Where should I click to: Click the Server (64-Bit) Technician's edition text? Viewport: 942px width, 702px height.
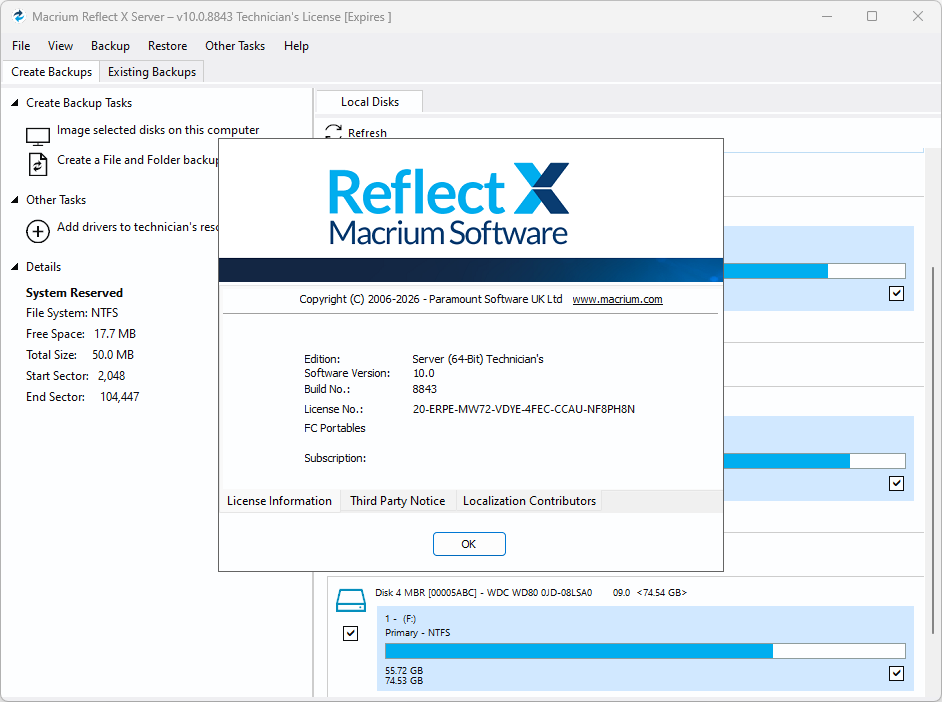tap(478, 359)
